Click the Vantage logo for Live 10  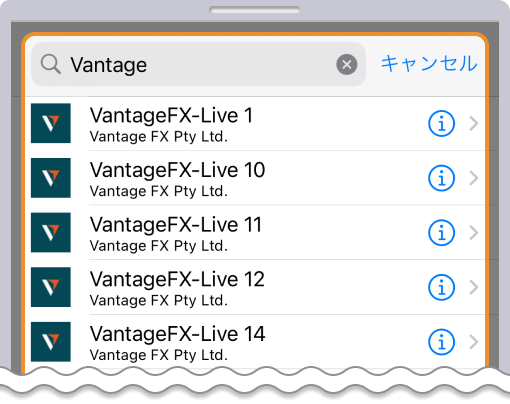click(x=51, y=178)
